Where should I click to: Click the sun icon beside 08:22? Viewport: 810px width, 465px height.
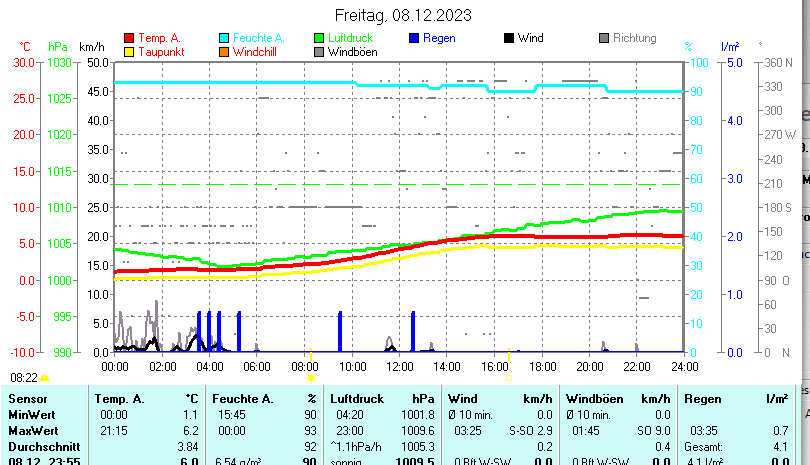point(44,379)
